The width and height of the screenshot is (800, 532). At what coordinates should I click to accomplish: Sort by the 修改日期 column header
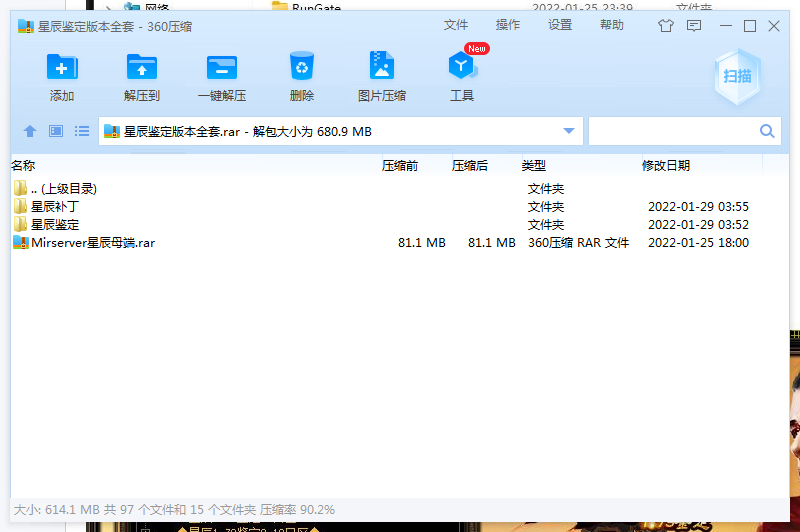tap(666, 165)
